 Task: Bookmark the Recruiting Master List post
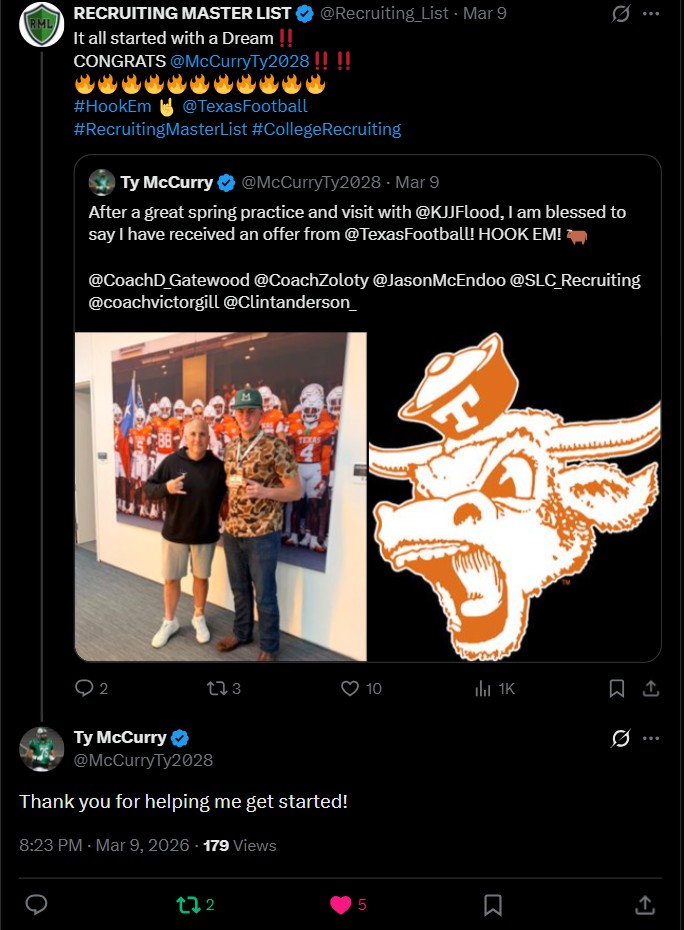617,688
